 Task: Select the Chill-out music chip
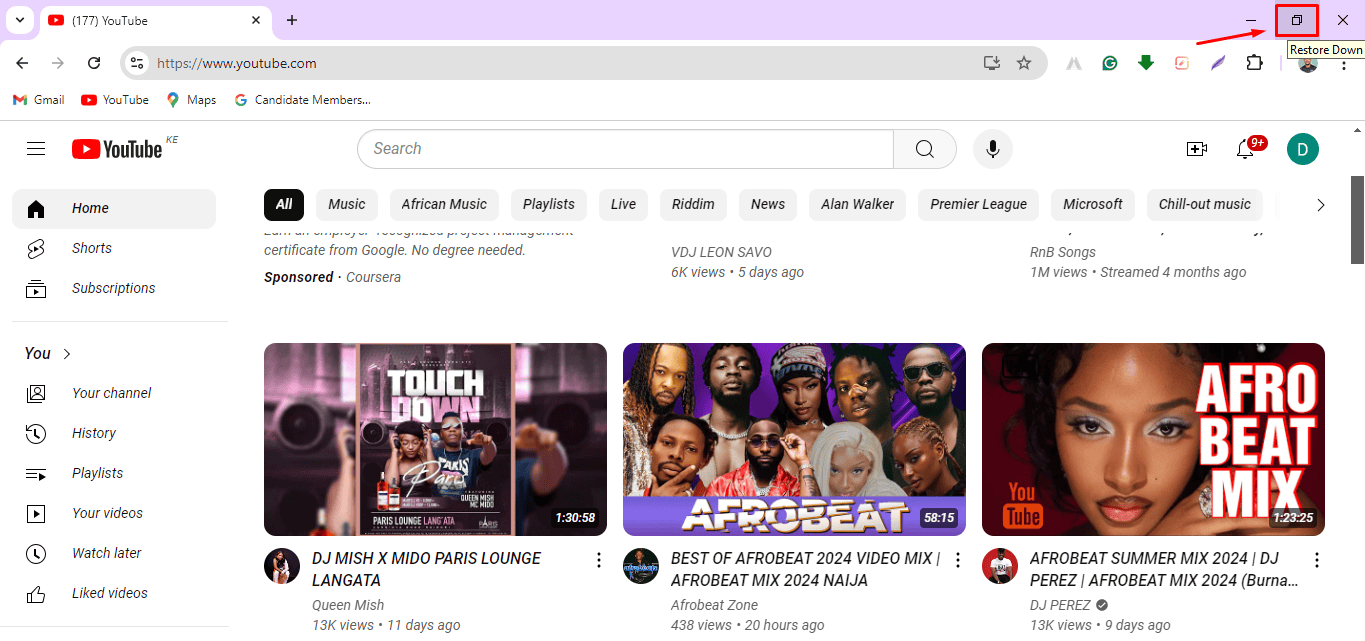tap(1205, 204)
